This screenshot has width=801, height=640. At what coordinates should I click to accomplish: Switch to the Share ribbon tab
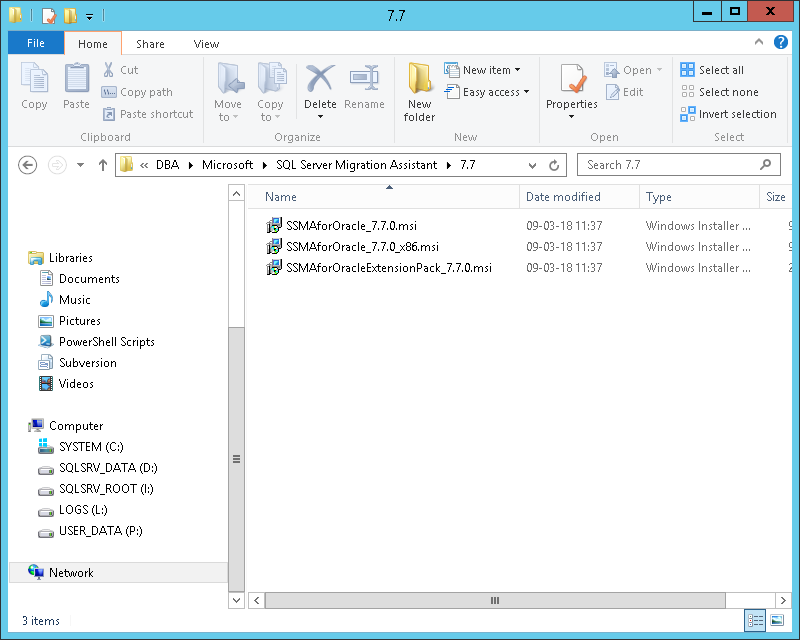(x=150, y=44)
